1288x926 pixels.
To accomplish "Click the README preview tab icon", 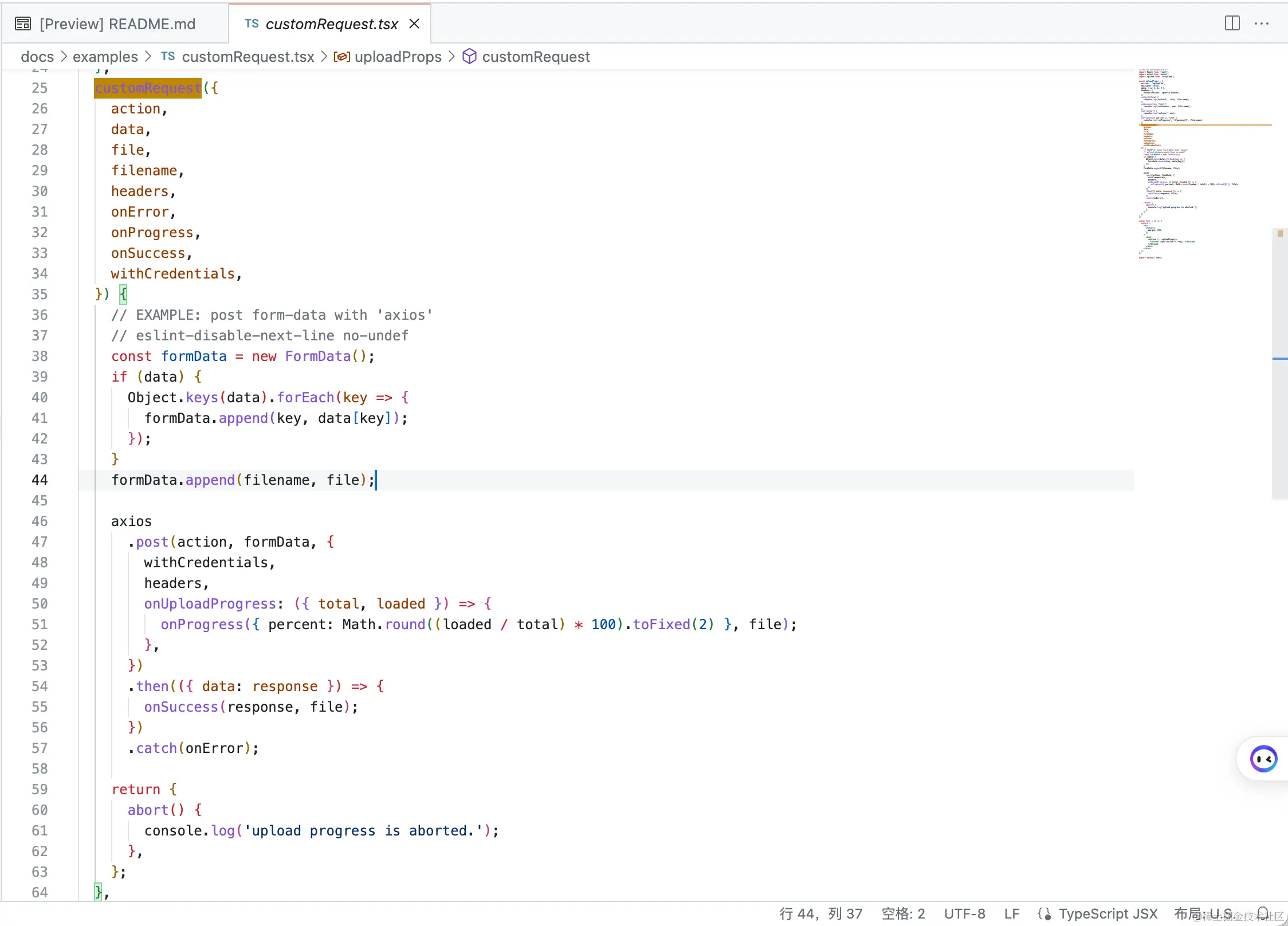I will coord(23,24).
